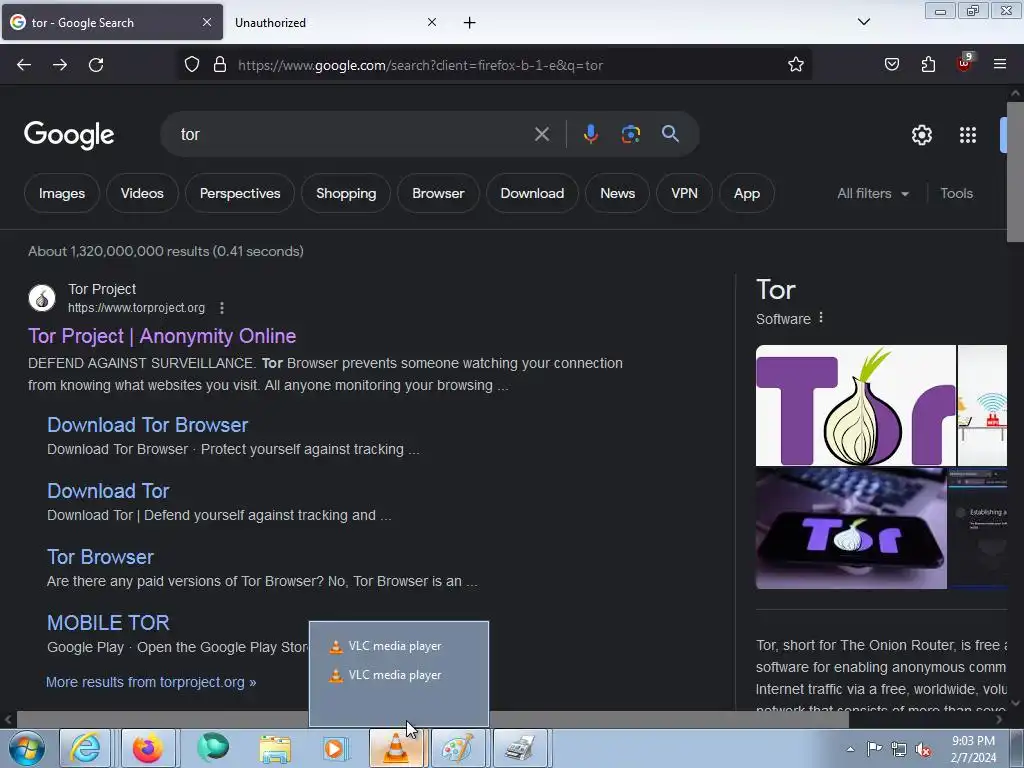The image size is (1024, 768).
Task: Go back with the browser back arrow
Action: tap(24, 65)
